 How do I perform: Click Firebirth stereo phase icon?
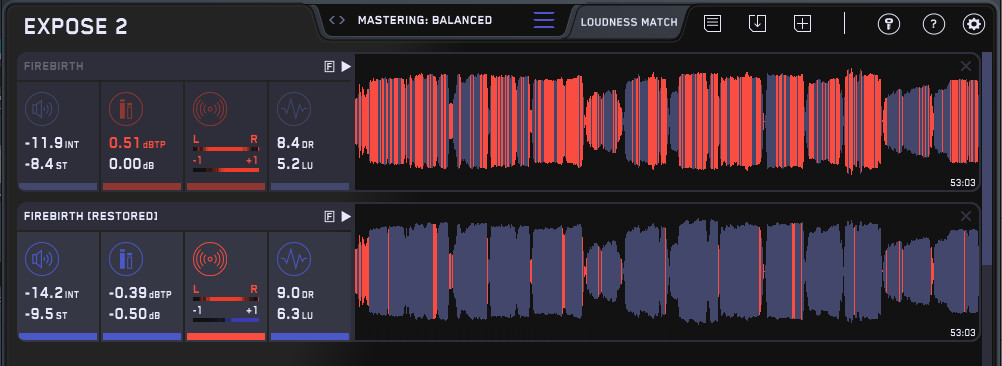(x=209, y=109)
